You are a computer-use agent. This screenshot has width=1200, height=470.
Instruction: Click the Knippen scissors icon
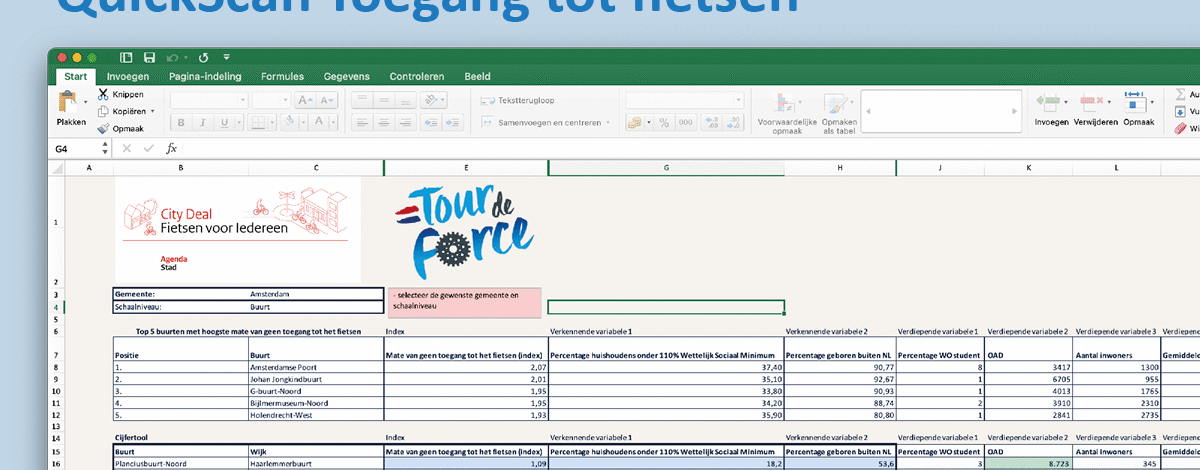(105, 94)
